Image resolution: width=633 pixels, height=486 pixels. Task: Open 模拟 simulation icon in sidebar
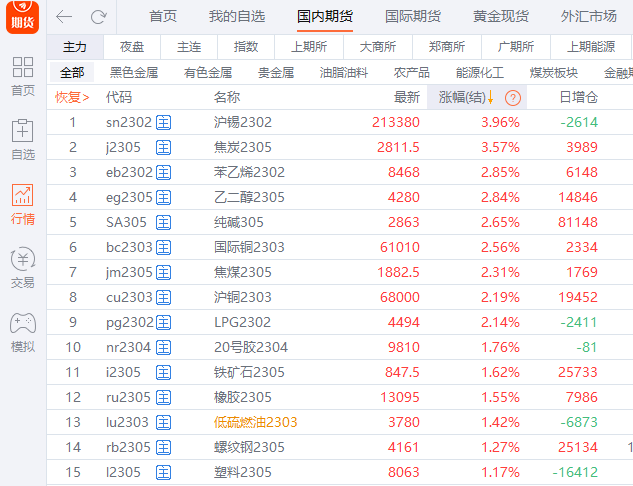22,332
